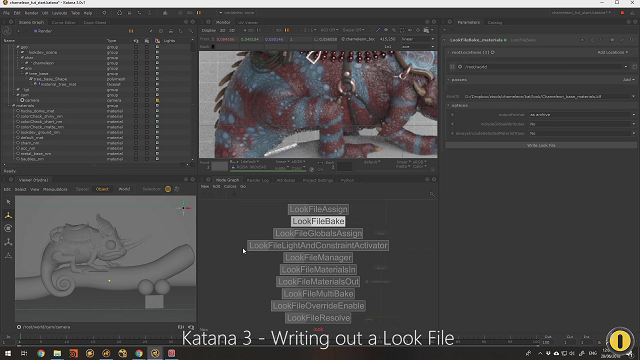The width and height of the screenshot is (640, 360).
Task: Click the wrench icon in Parameters node header
Action: pos(622,40)
